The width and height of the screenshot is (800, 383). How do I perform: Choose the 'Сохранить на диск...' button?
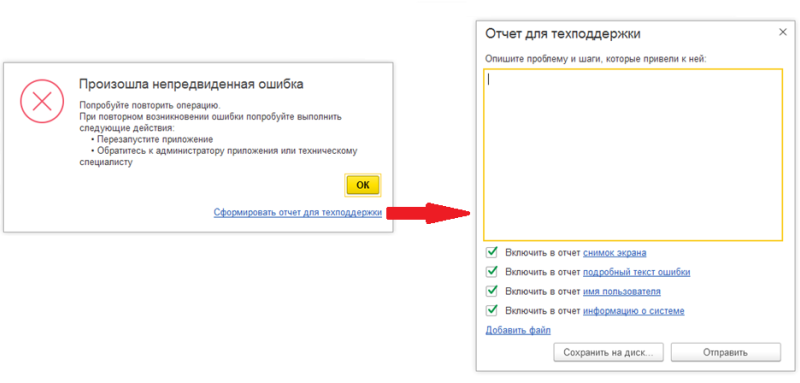608,352
